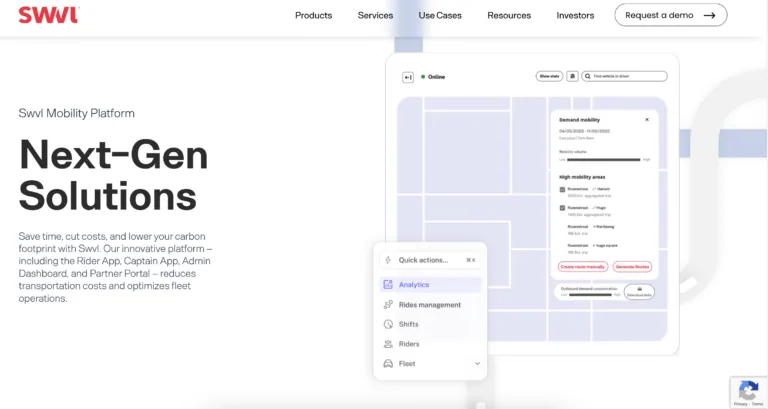768x409 pixels.
Task: Click the Mobility volume slider bar
Action: (x=603, y=159)
